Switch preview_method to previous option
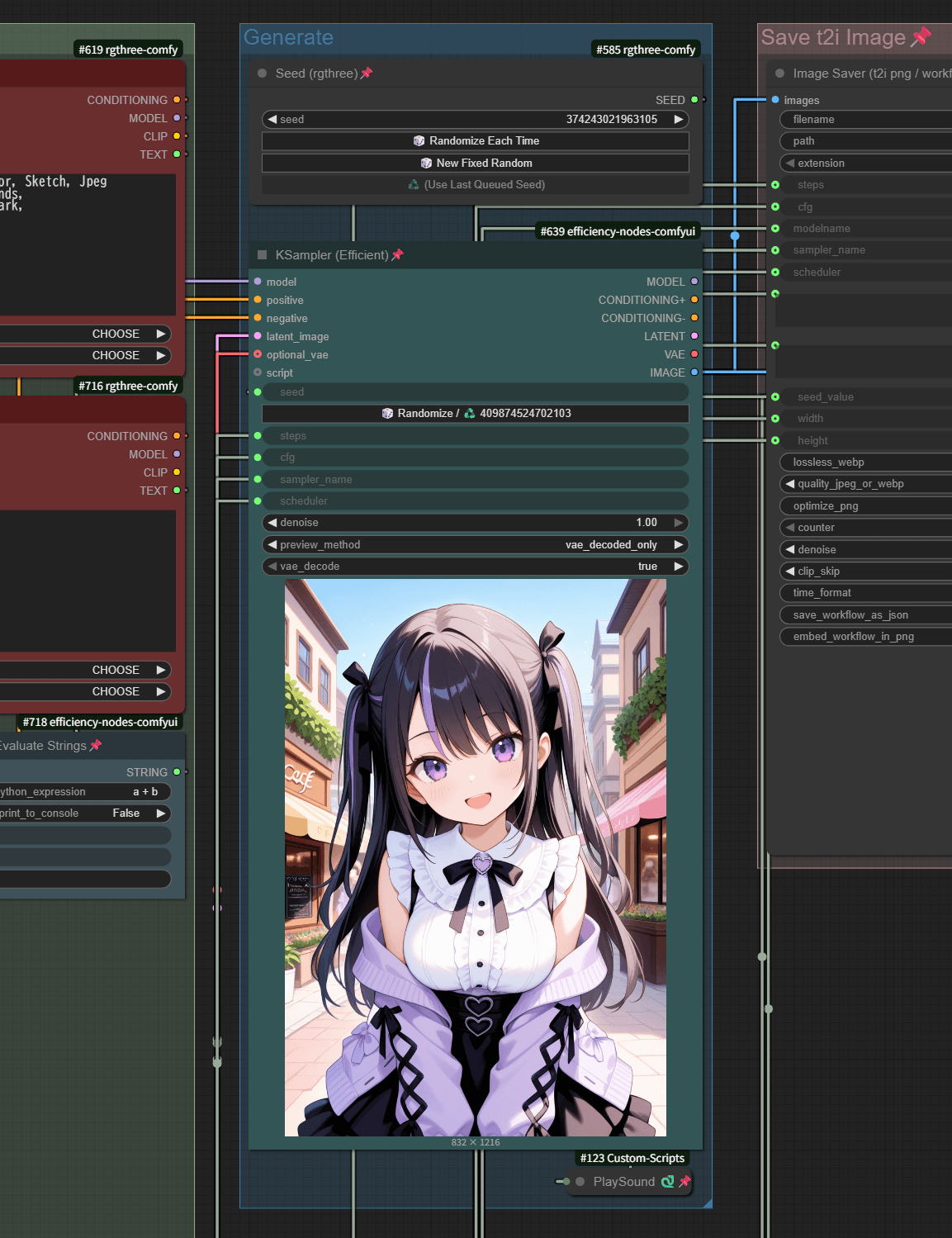 coord(272,545)
